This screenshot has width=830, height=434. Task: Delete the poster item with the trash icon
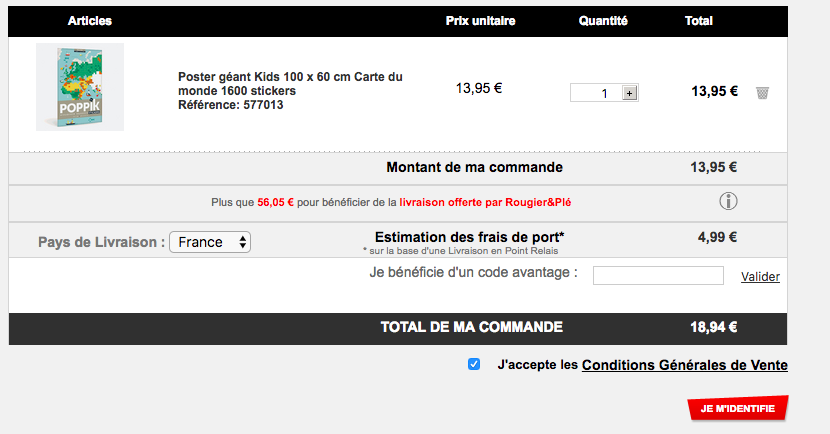(x=762, y=93)
